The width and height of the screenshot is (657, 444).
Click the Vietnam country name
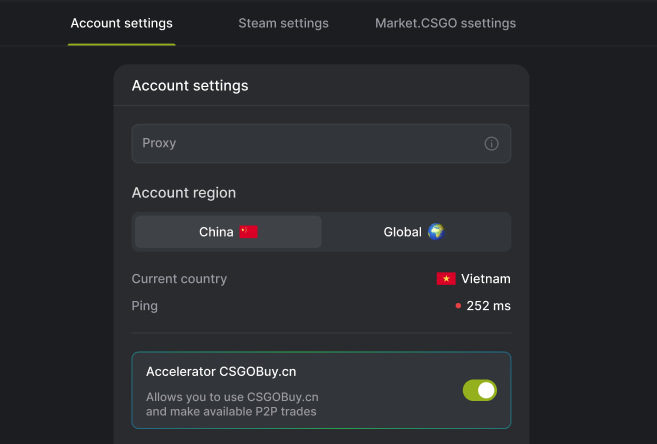pos(486,279)
